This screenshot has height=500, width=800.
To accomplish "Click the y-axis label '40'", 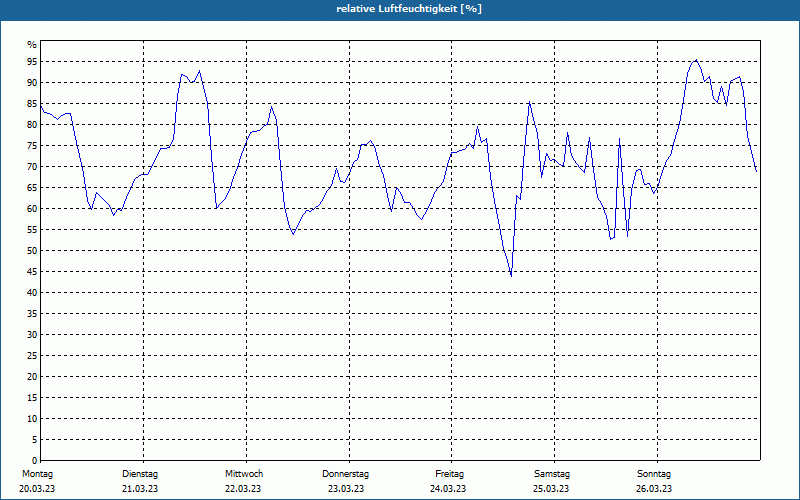I will coord(32,293).
